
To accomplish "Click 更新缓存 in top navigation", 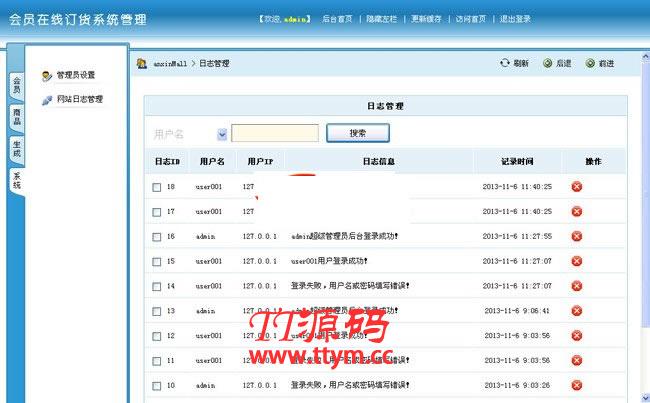I will point(426,19).
